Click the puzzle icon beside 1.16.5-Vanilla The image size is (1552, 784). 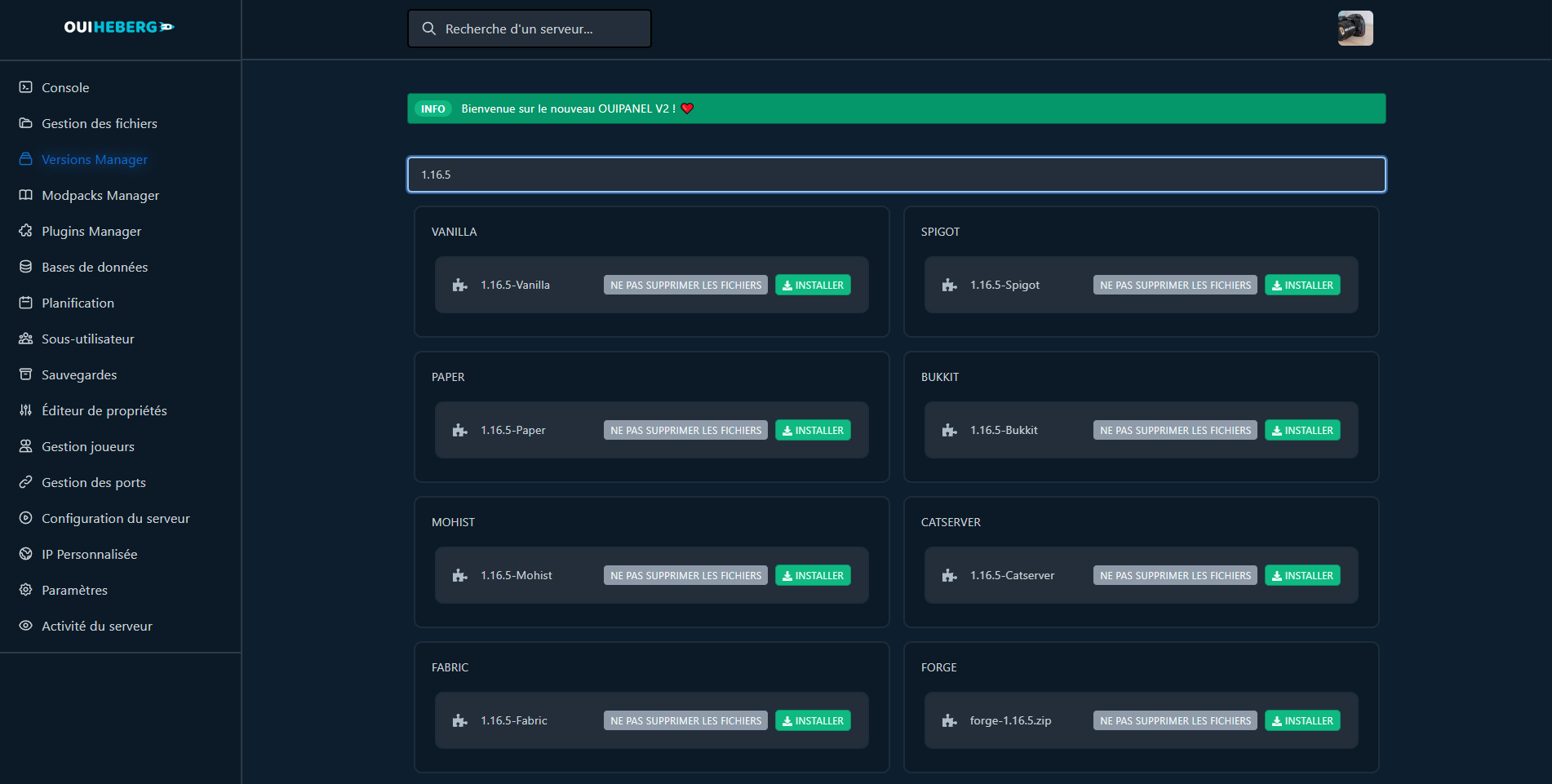tap(460, 285)
